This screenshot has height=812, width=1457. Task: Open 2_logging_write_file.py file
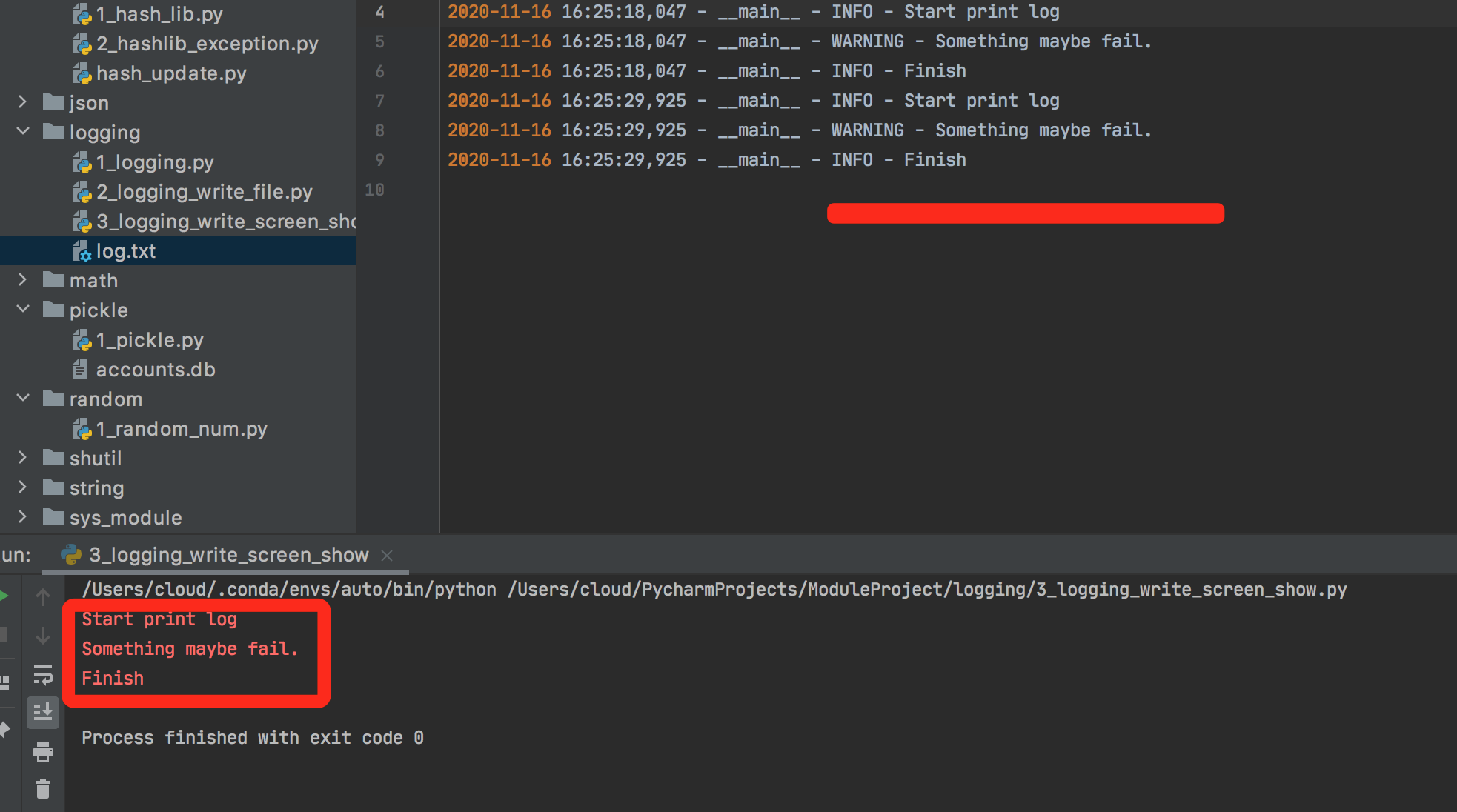204,192
